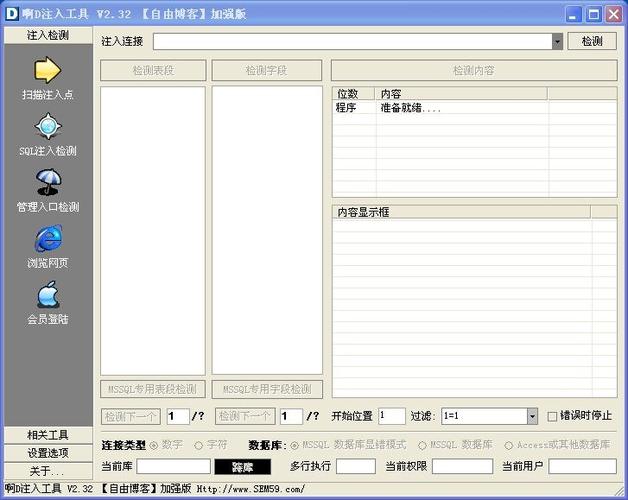Click the 开始位置 input field

391,416
